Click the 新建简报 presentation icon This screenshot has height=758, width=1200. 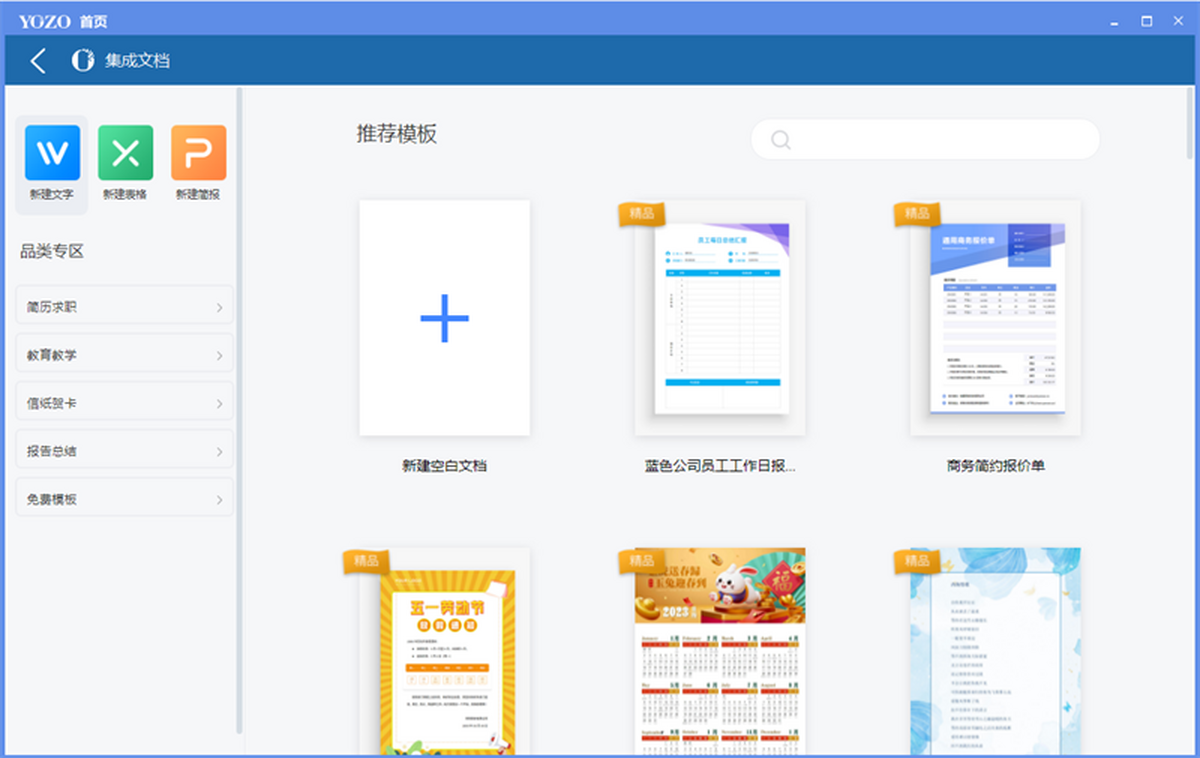click(x=198, y=153)
